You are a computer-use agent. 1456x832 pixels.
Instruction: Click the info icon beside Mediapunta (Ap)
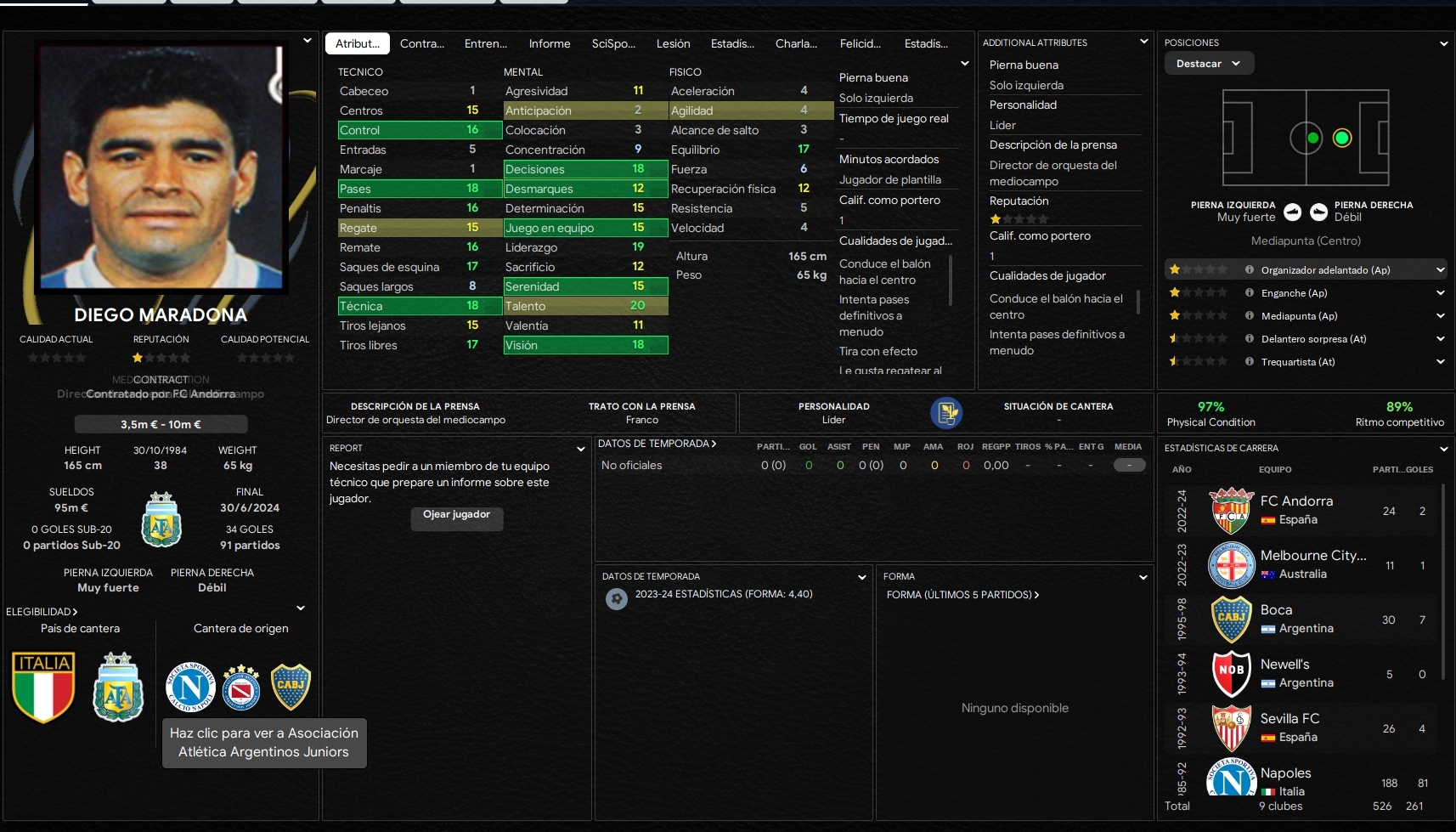pyautogui.click(x=1250, y=316)
